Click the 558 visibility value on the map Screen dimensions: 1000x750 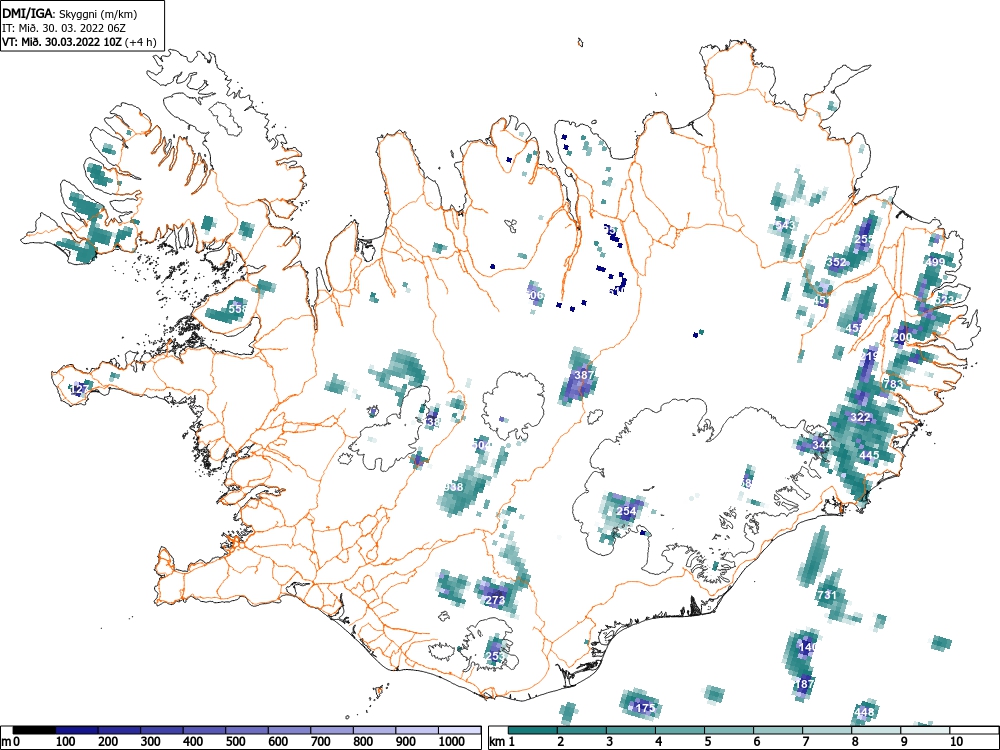237,309
